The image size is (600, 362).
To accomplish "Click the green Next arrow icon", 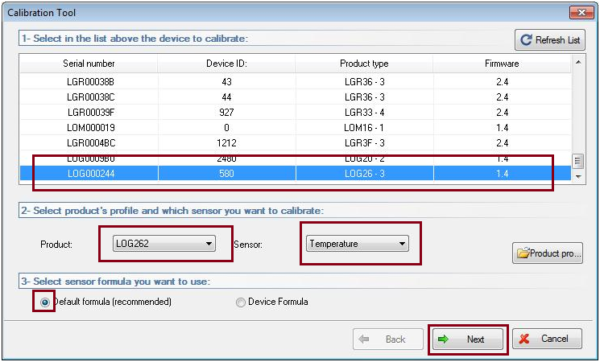I will tap(443, 339).
